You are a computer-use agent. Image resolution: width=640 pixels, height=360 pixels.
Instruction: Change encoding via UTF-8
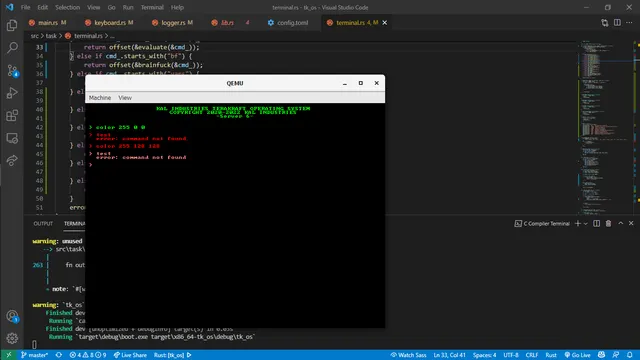click(x=511, y=355)
